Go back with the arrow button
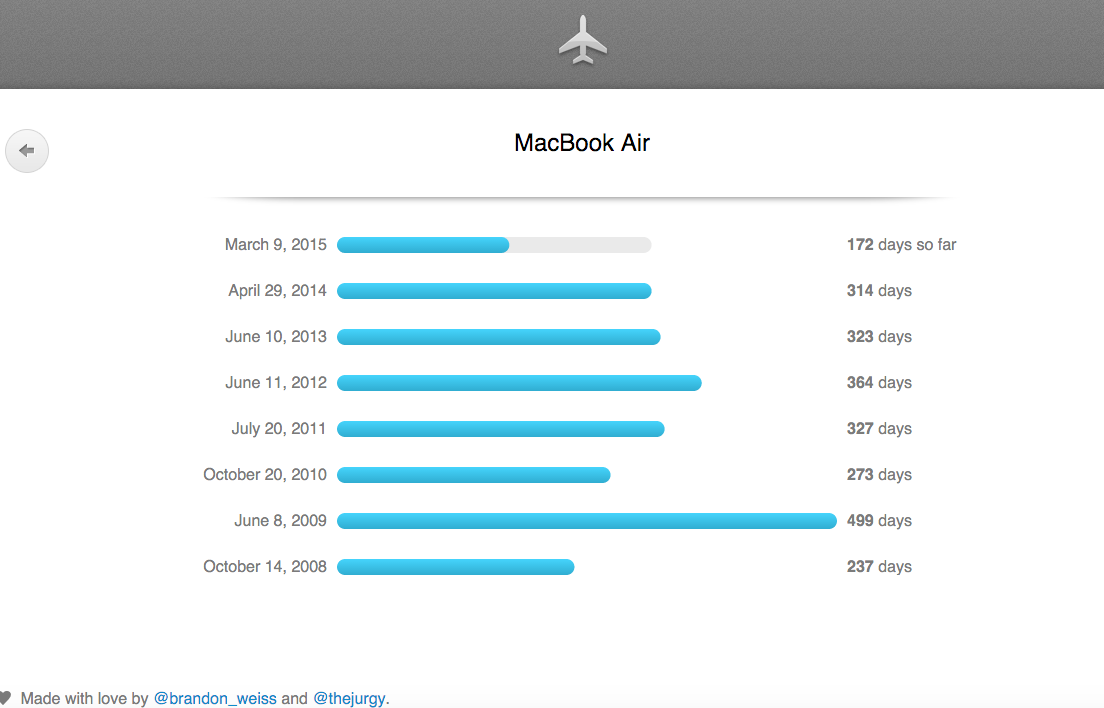 (27, 151)
